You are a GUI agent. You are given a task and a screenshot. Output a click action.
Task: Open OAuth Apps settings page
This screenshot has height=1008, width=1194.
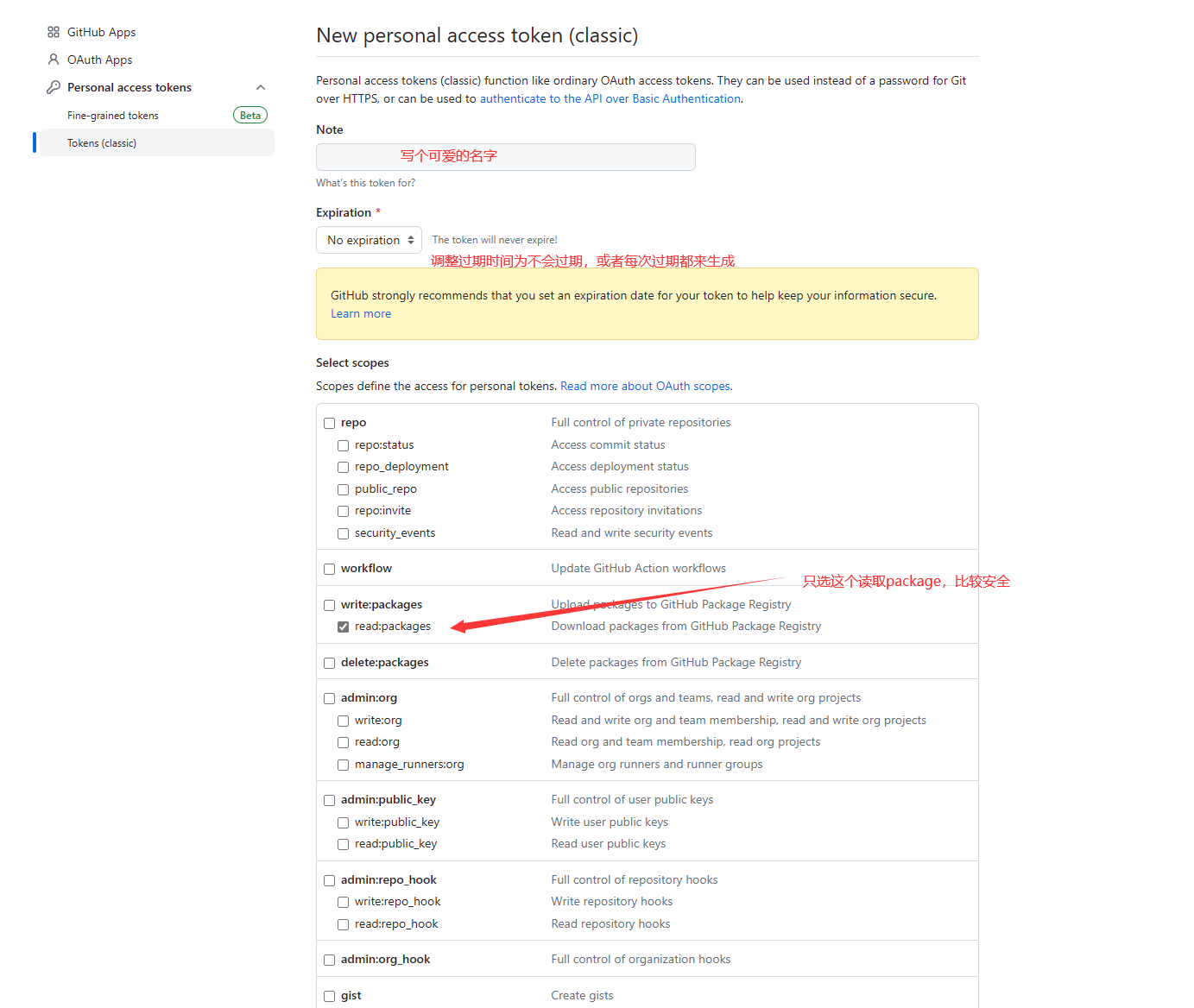tap(100, 60)
